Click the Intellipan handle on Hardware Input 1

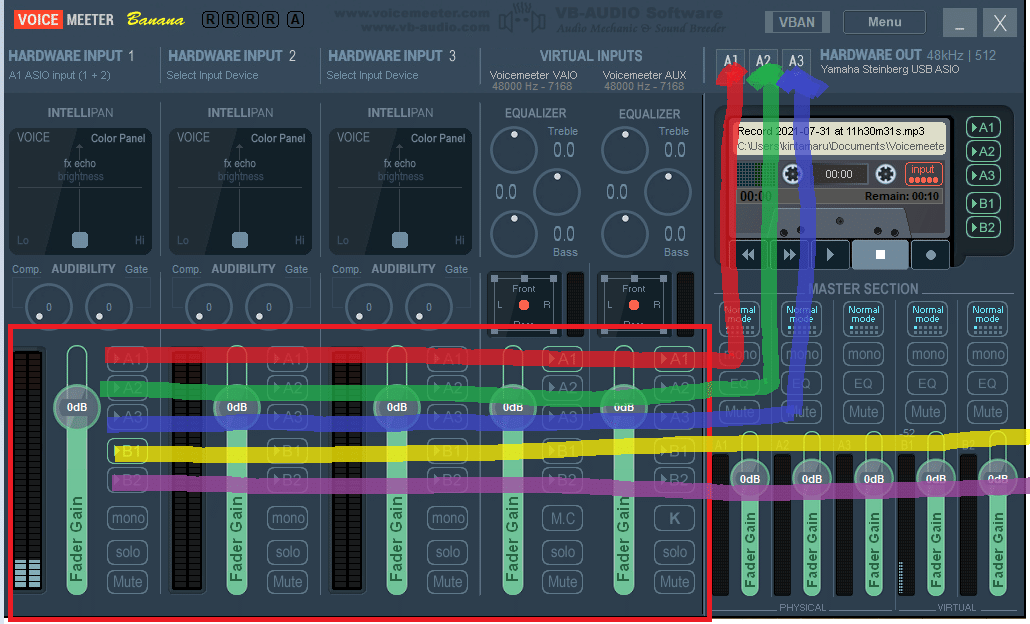tap(79, 240)
